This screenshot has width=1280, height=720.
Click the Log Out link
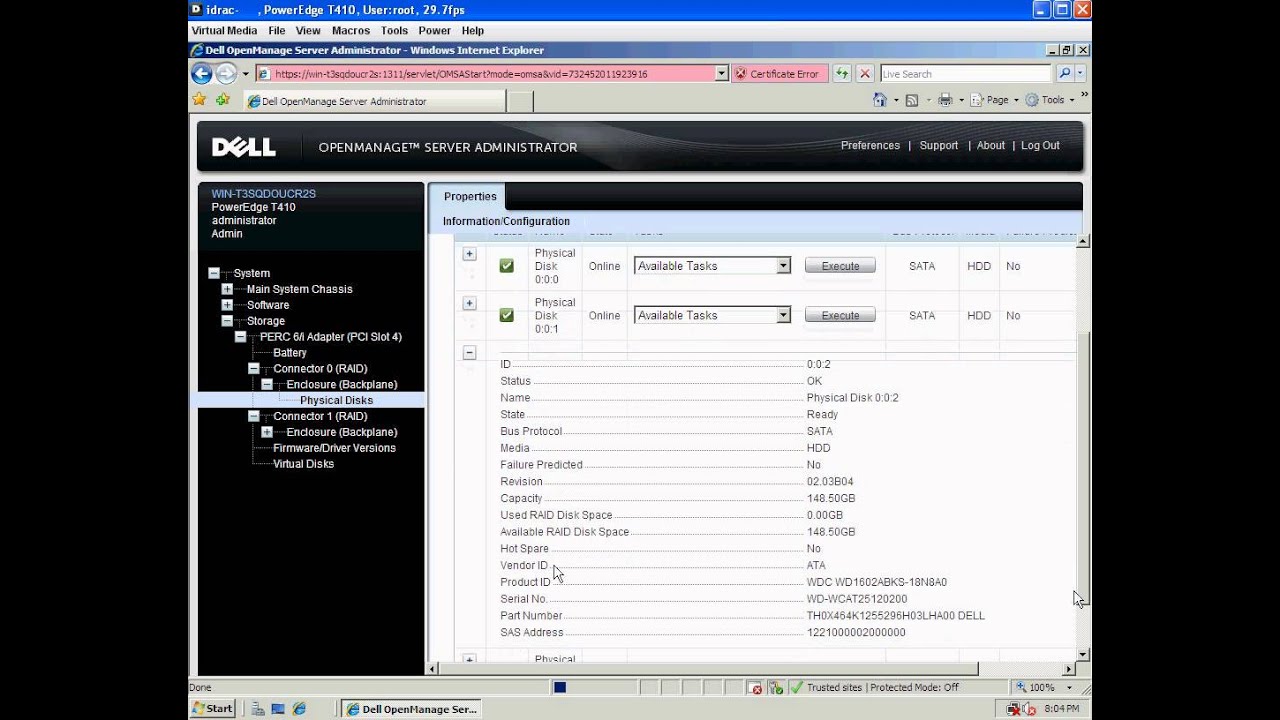click(1040, 145)
